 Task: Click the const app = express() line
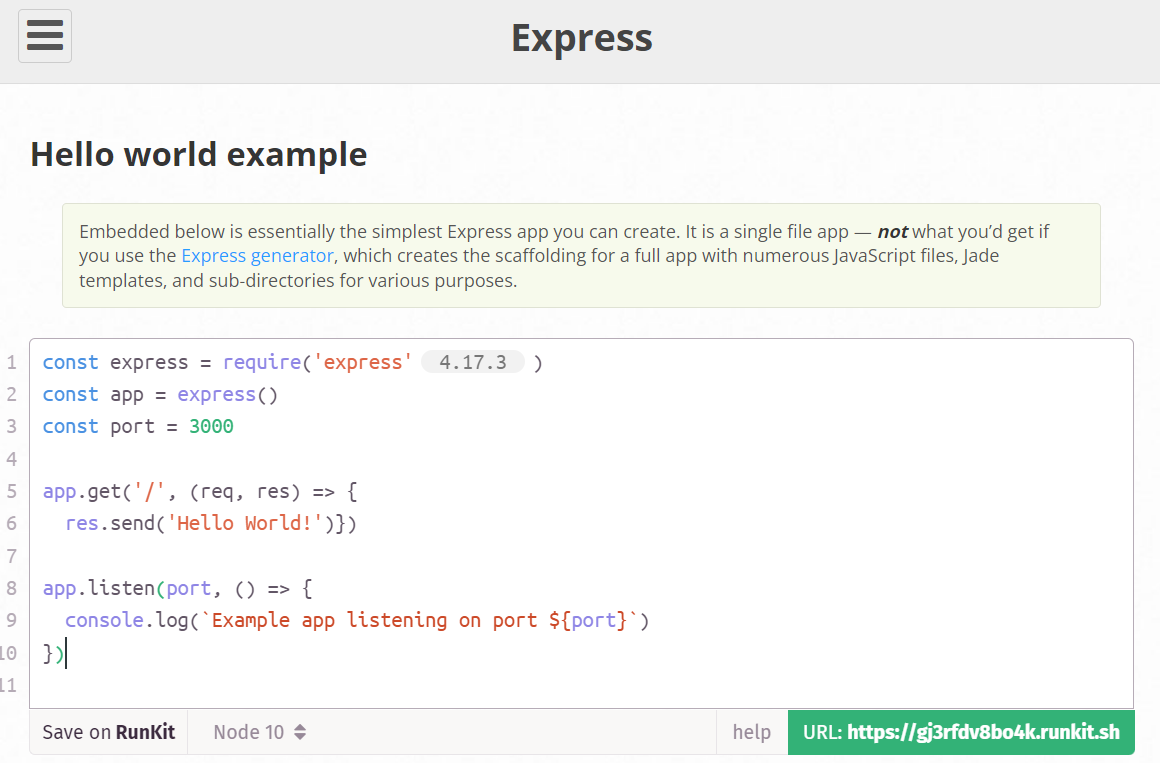click(x=160, y=394)
